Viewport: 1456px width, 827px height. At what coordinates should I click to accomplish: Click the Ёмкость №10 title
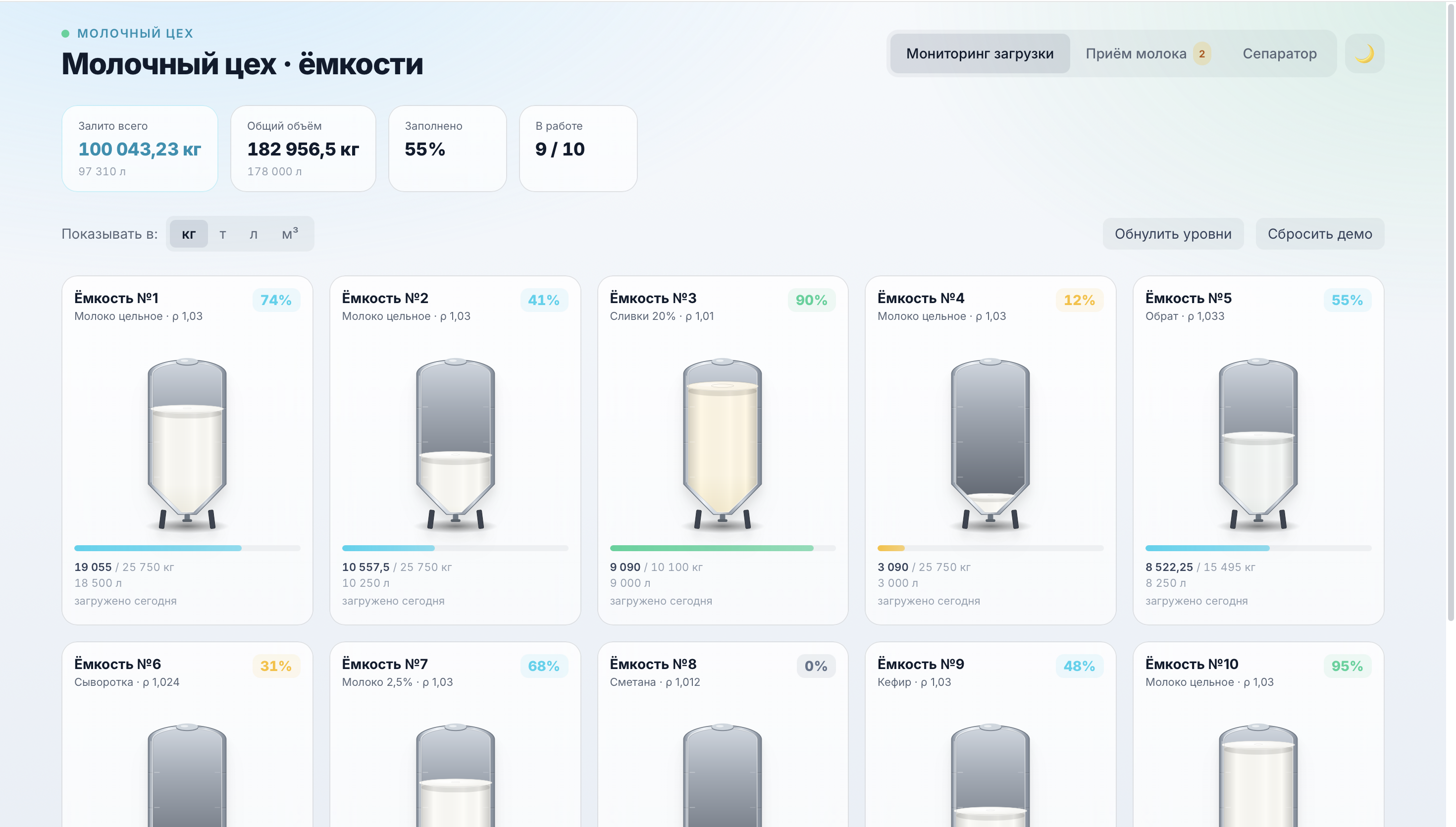point(1192,664)
